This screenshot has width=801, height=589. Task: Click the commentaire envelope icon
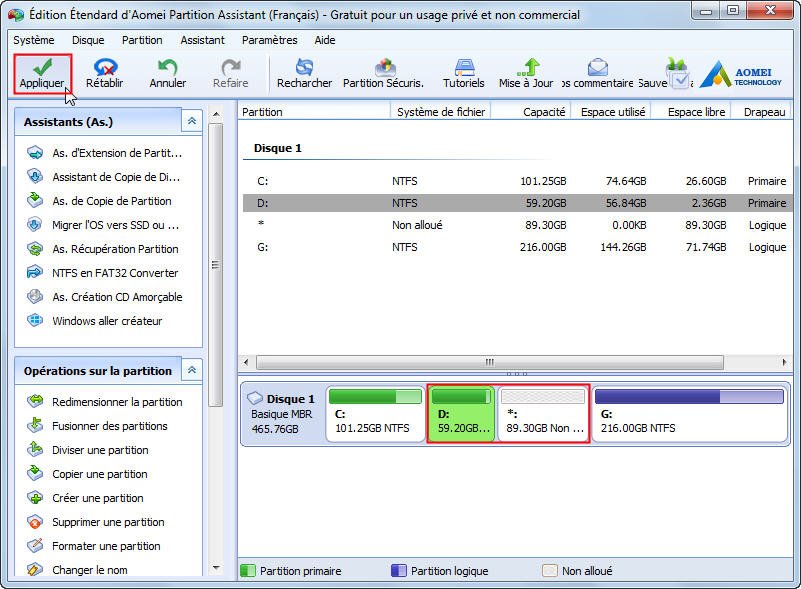(x=598, y=67)
